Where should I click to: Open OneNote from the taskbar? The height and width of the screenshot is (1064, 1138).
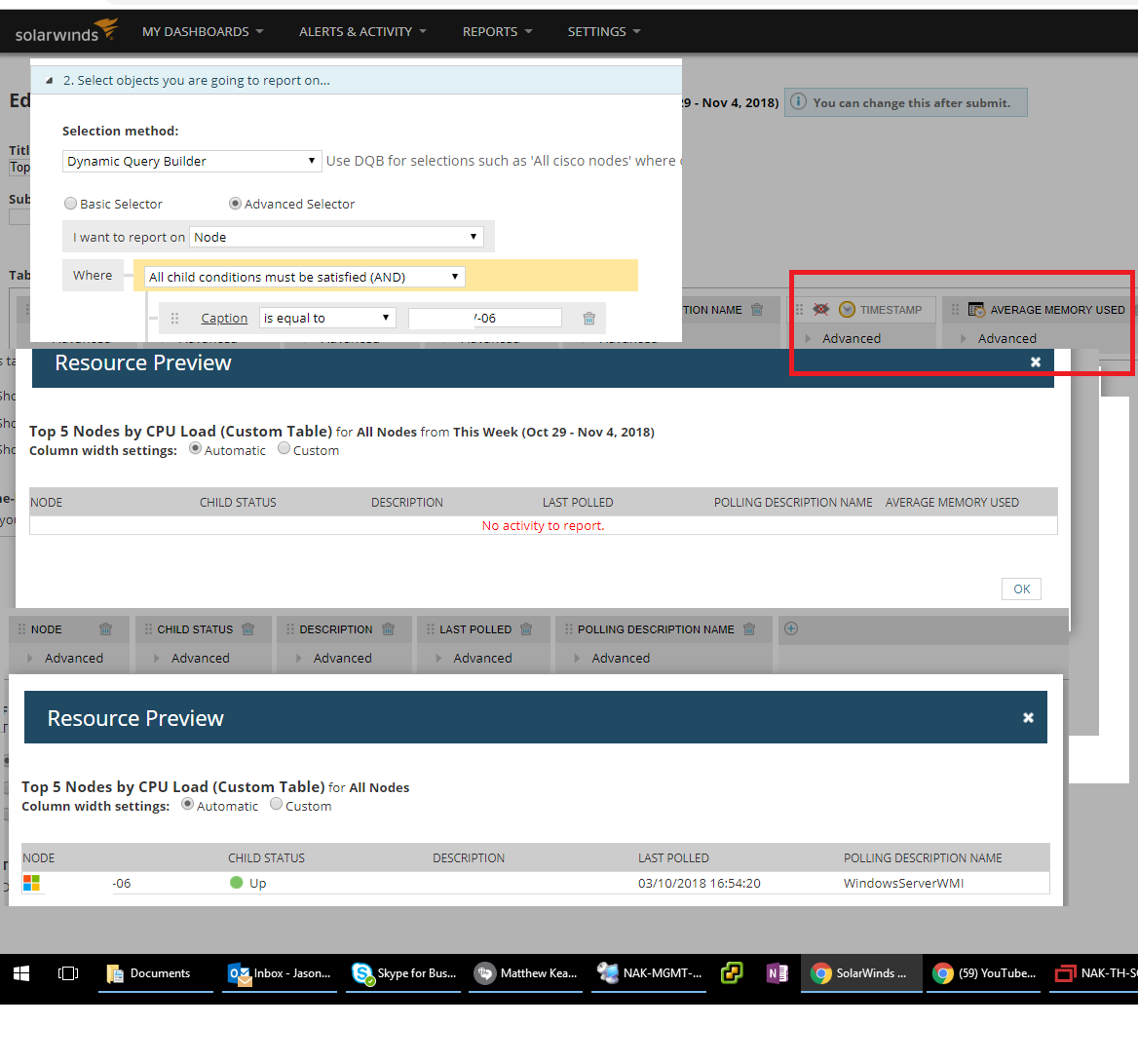(777, 973)
